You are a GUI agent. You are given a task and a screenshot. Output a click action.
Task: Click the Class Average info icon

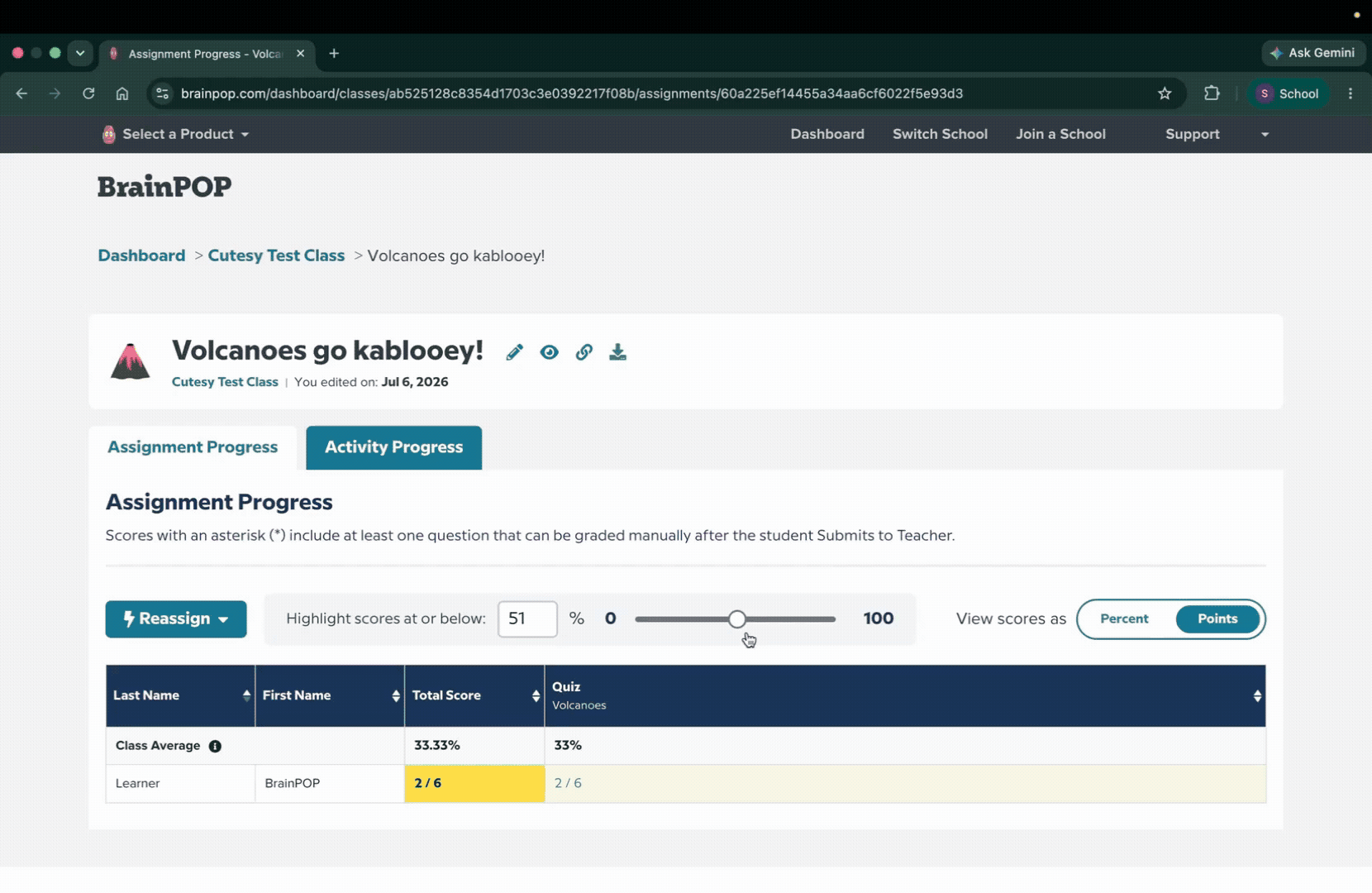[215, 746]
